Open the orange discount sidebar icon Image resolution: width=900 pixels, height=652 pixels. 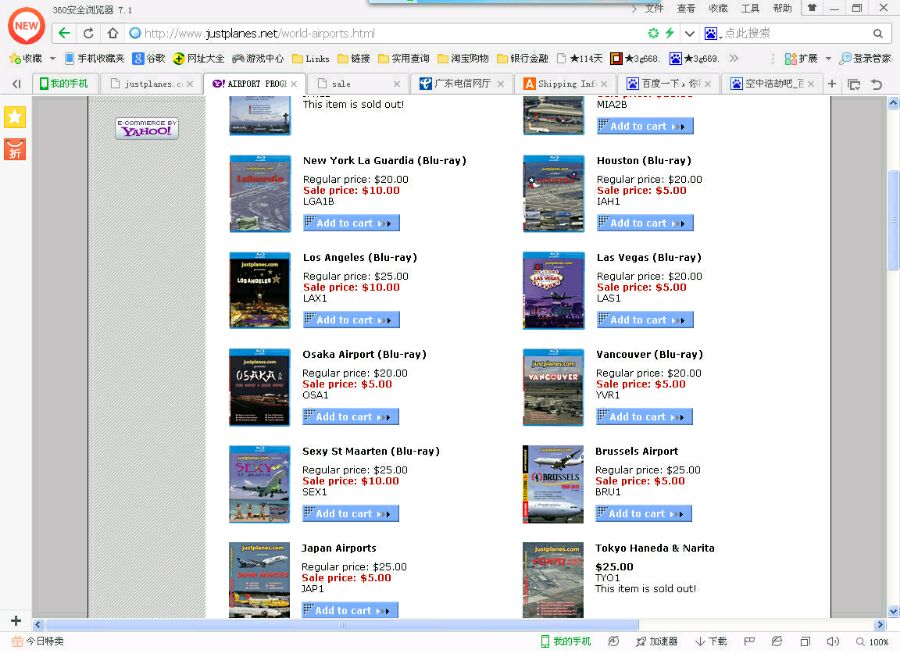(x=15, y=149)
